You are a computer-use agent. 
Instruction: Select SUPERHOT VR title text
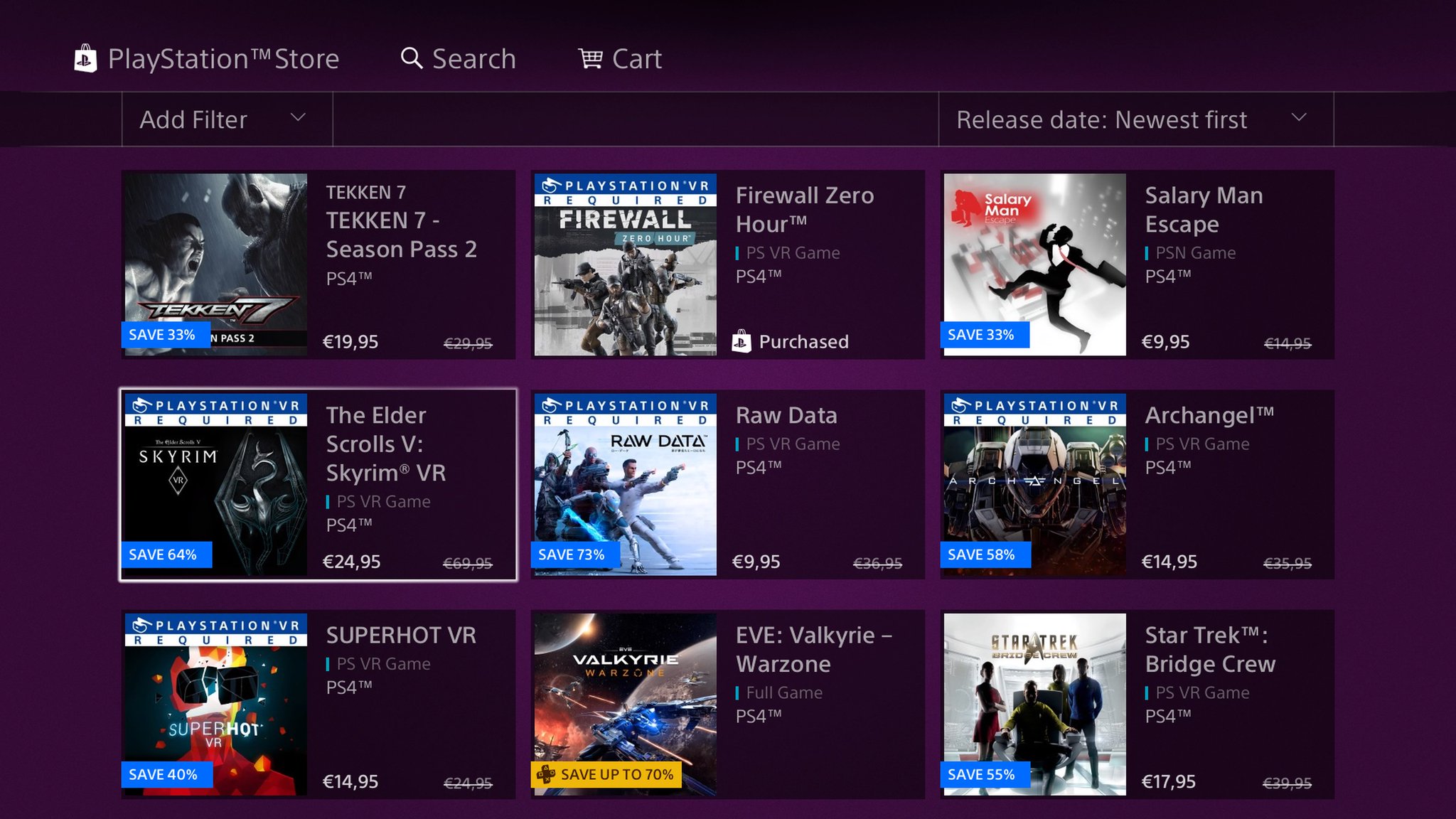401,635
